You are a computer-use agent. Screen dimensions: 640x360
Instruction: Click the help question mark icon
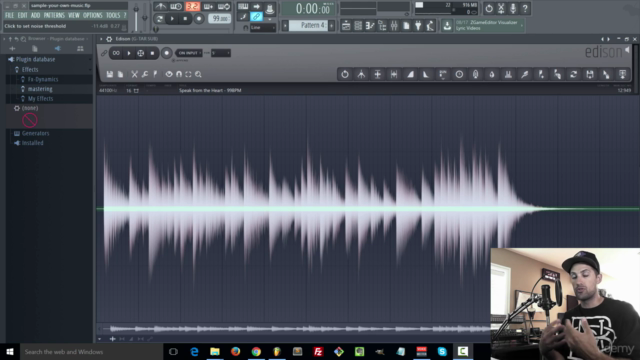point(525,8)
